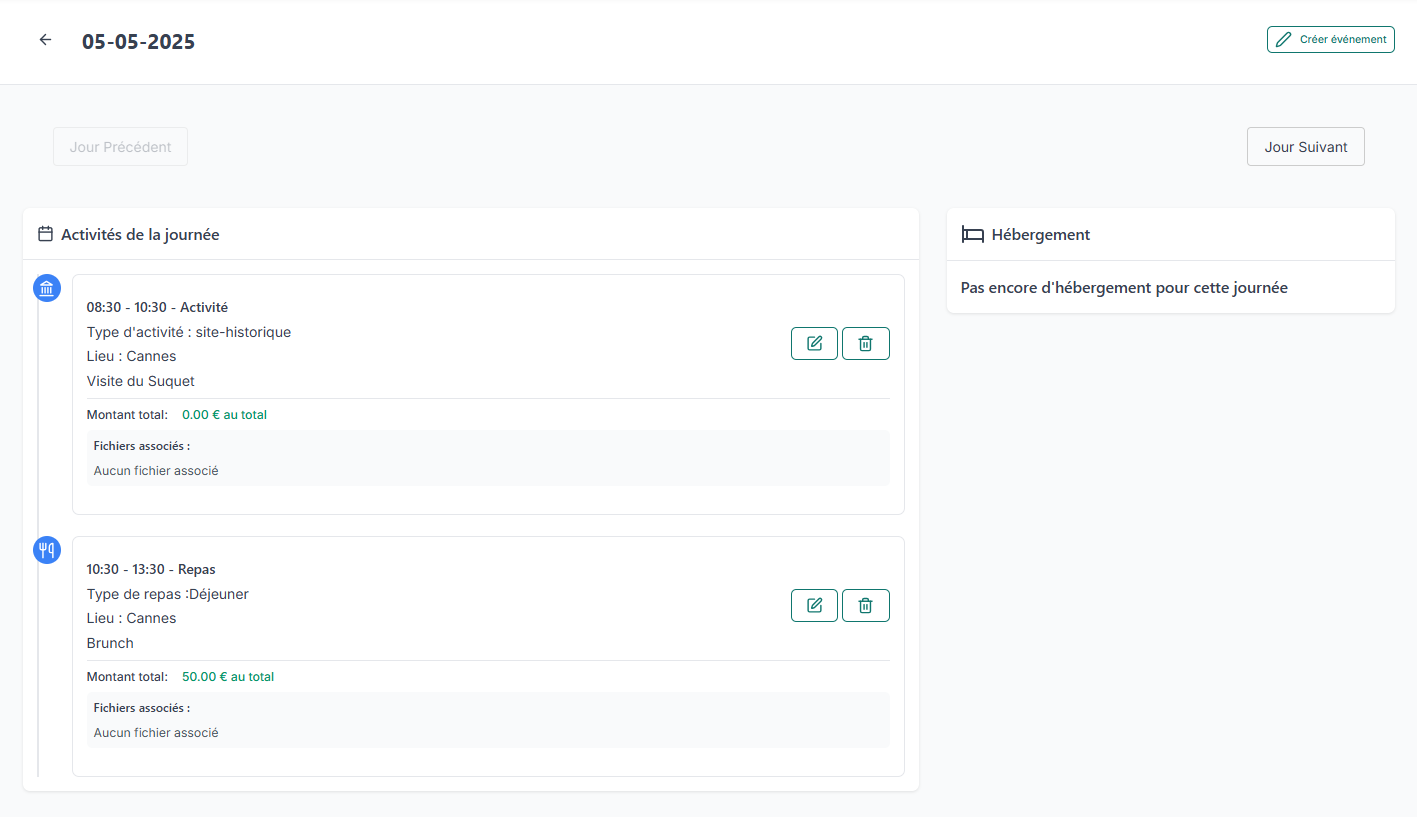Delete the Brunch meal entry
The image size is (1417, 817).
coord(865,605)
